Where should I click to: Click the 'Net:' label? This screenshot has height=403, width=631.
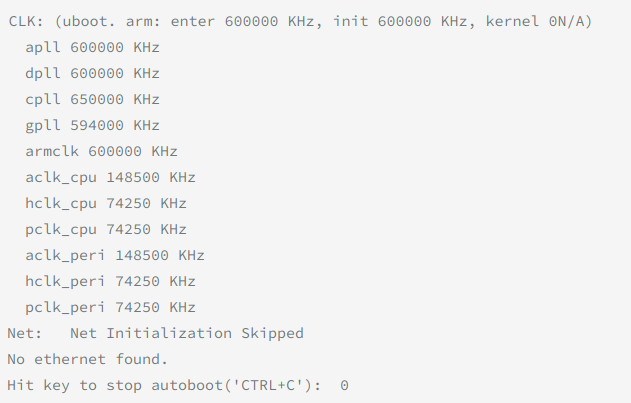(25, 333)
